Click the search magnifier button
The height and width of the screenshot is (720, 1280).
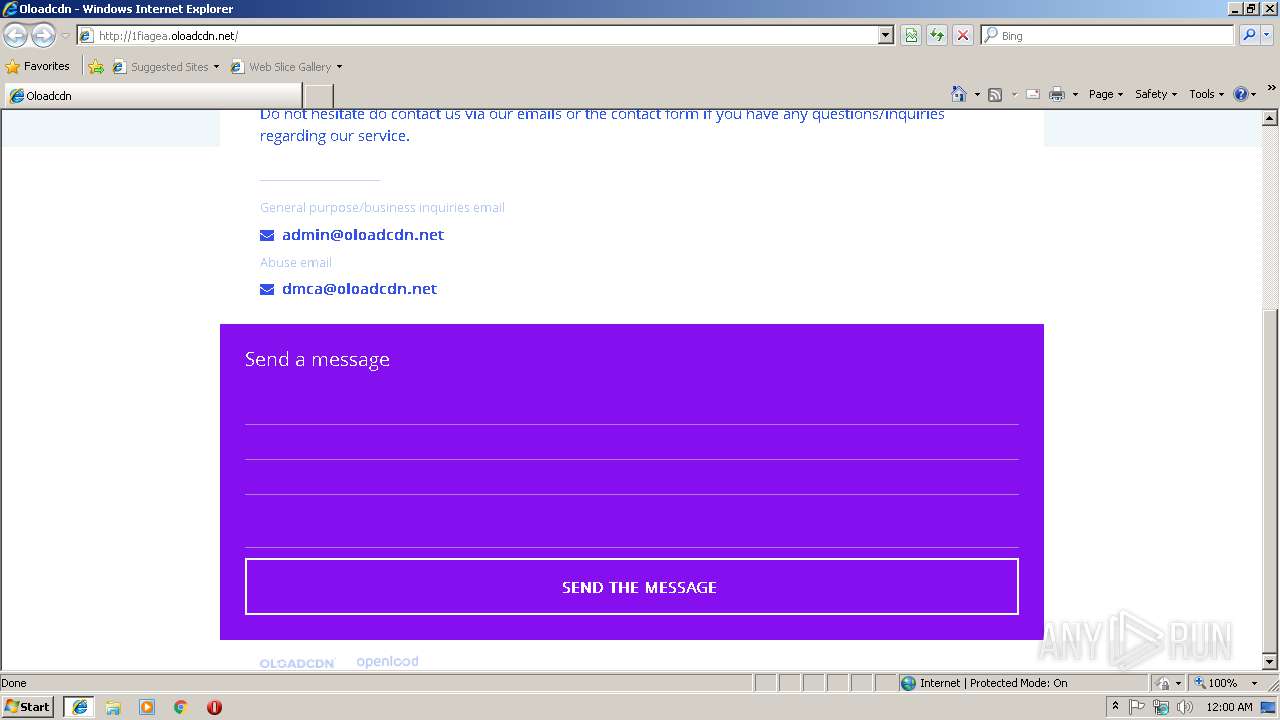click(x=1248, y=35)
